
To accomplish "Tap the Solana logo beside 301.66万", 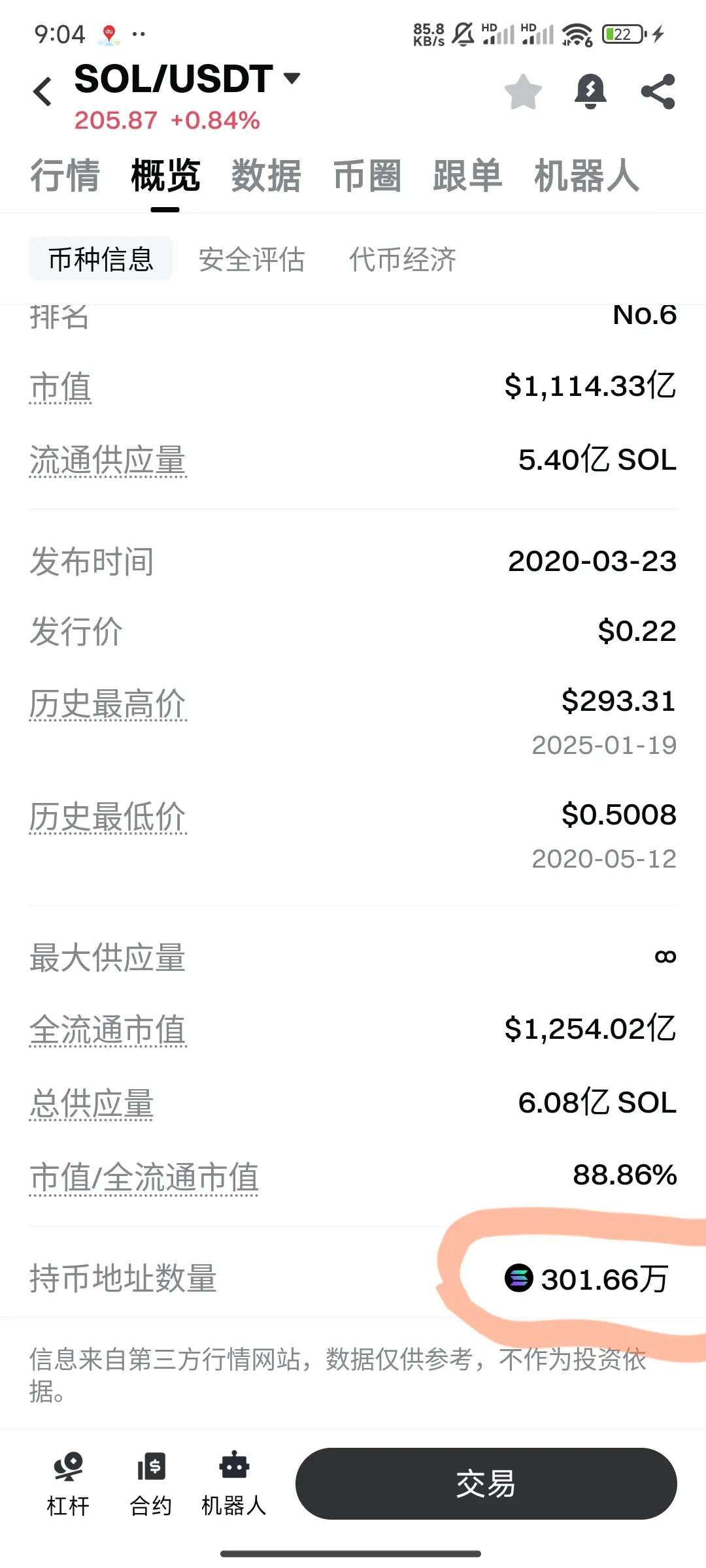I will coord(519,1278).
